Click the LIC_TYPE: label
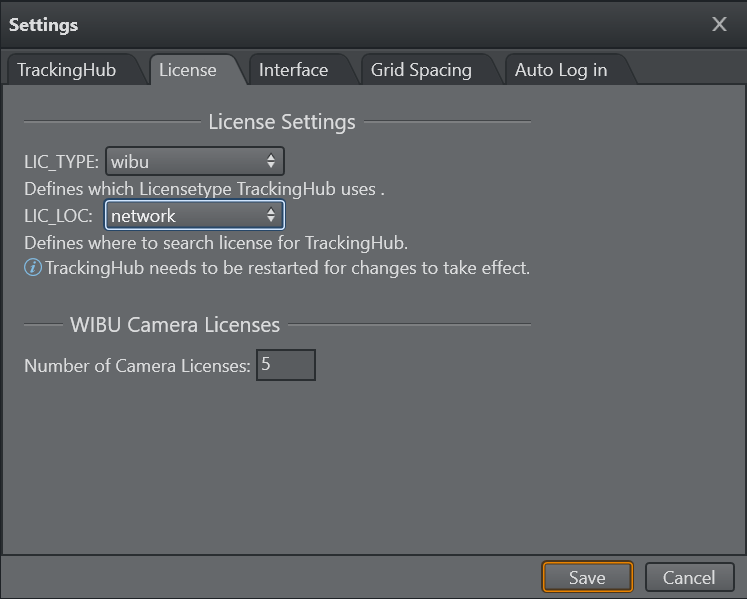This screenshot has height=599, width=747. coord(62,161)
